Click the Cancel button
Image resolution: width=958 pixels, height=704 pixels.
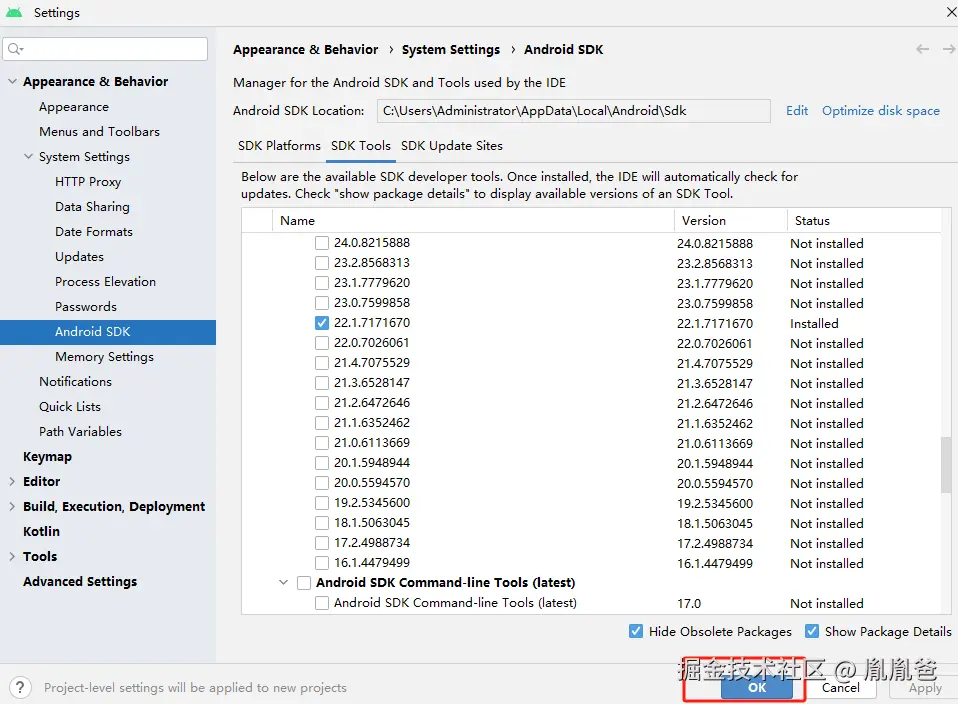841,688
